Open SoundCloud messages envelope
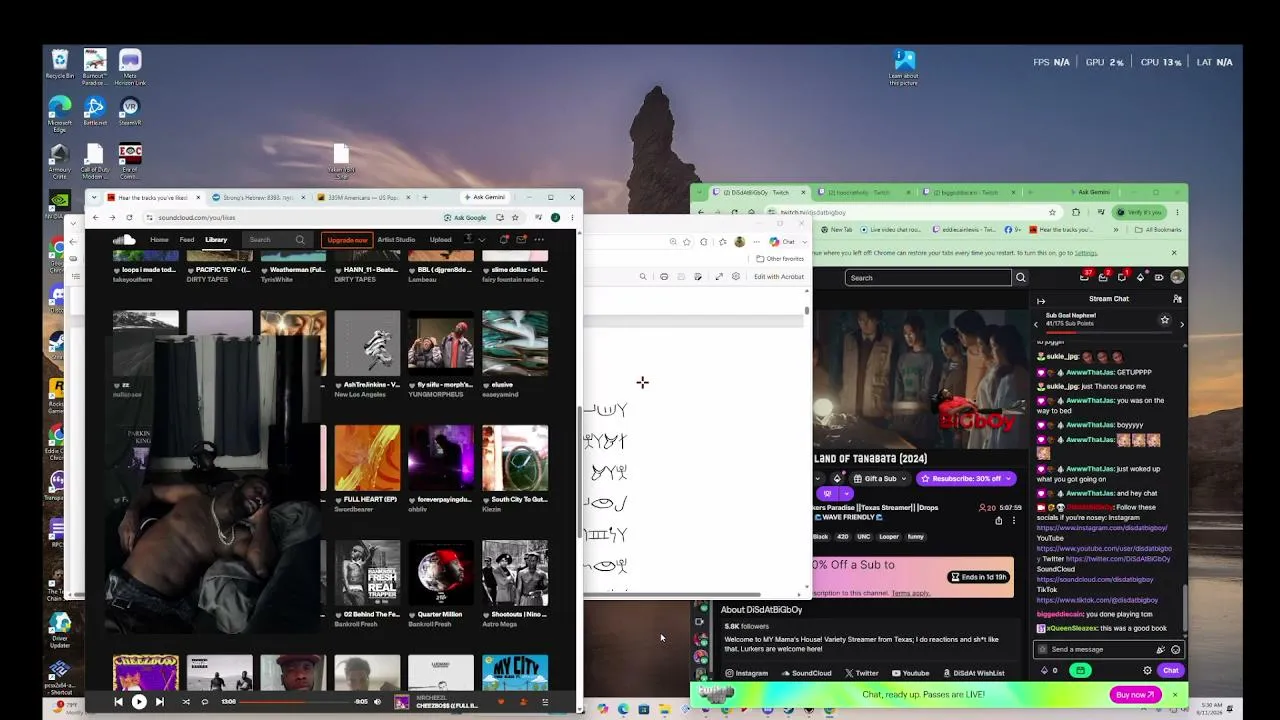 [521, 240]
